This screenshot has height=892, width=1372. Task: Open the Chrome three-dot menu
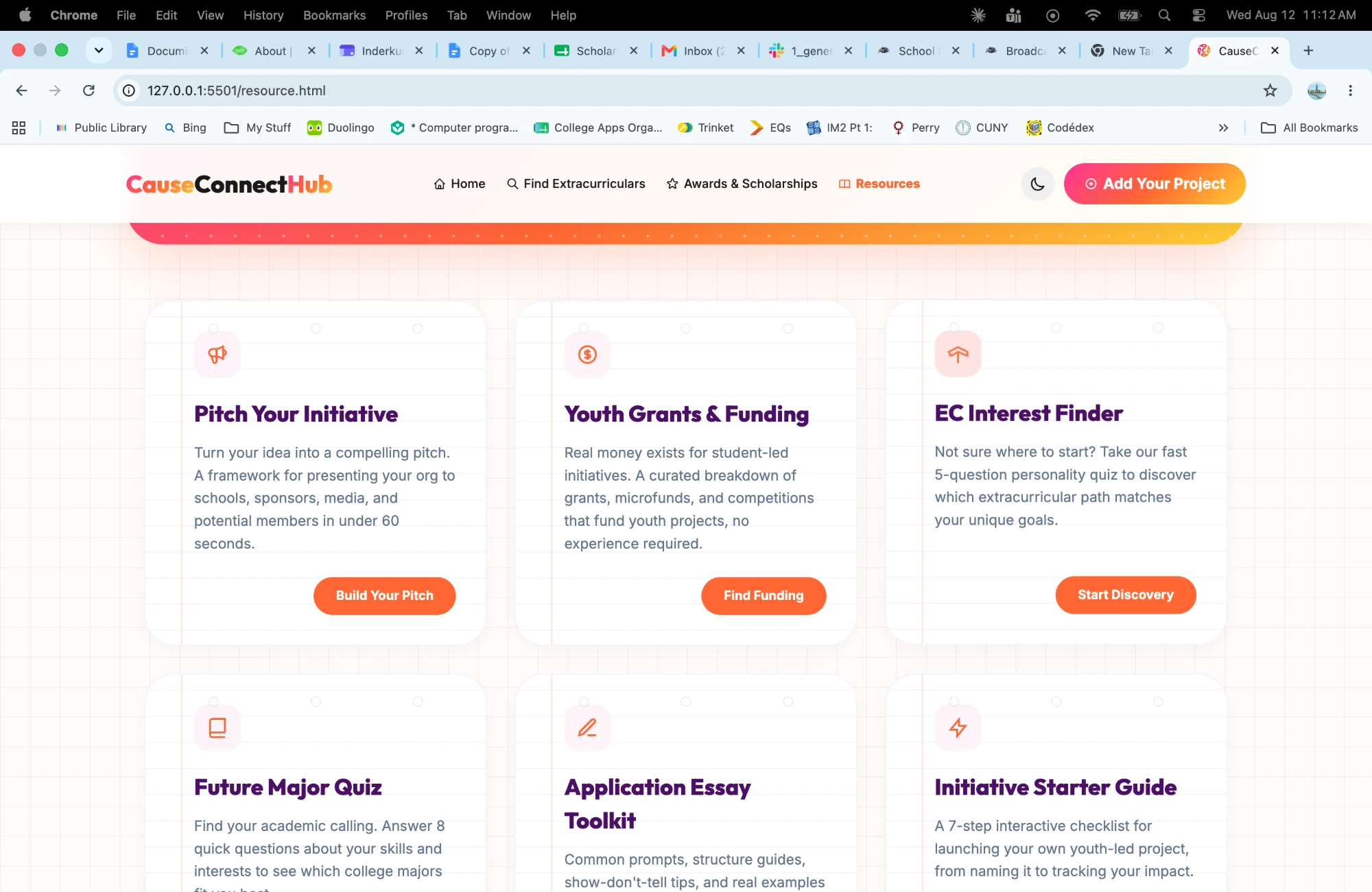tap(1350, 91)
